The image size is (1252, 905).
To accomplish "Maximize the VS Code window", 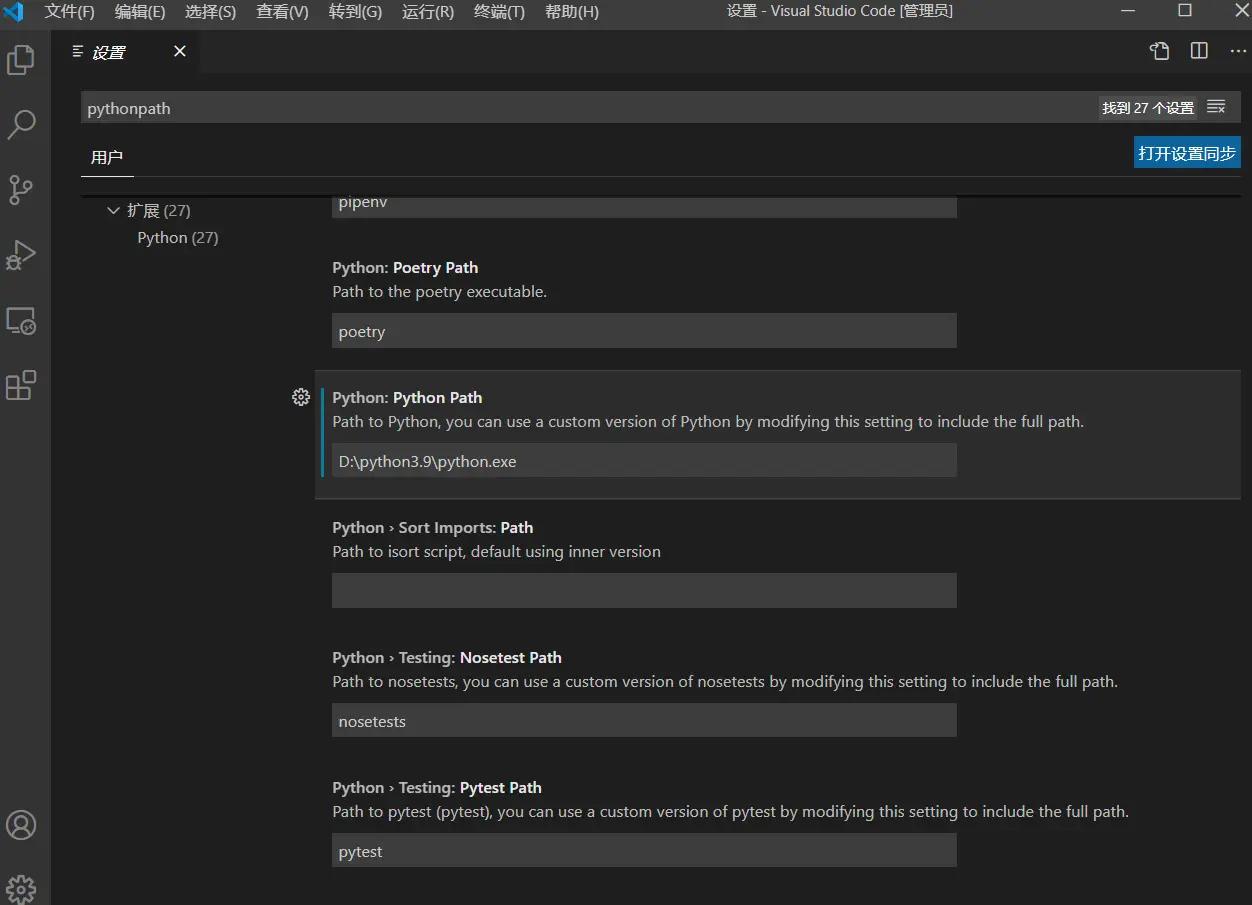I will (x=1184, y=11).
